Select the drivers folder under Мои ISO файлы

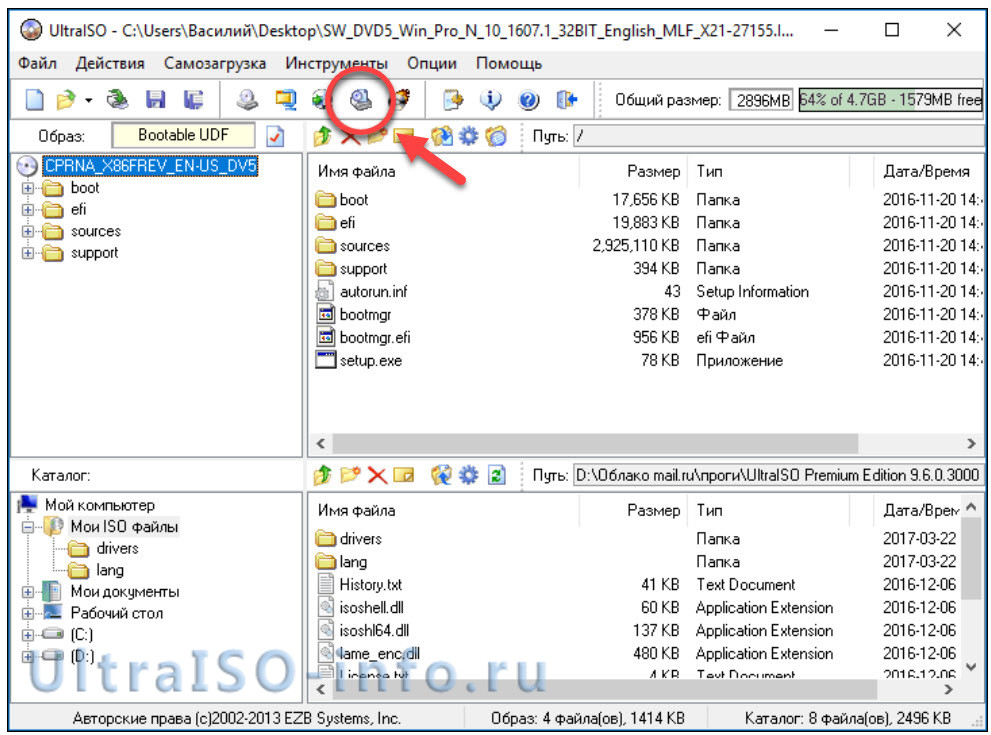click(x=117, y=548)
